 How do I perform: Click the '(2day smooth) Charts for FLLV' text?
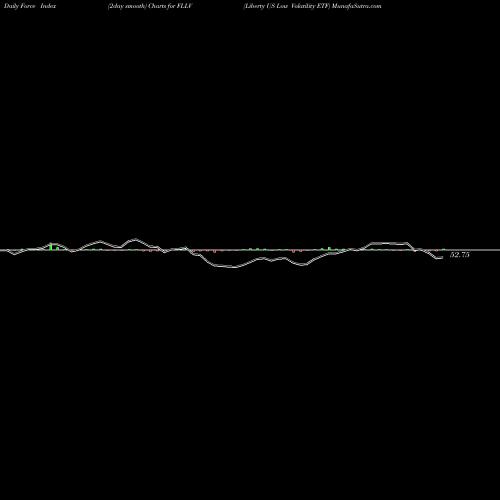[150, 6]
